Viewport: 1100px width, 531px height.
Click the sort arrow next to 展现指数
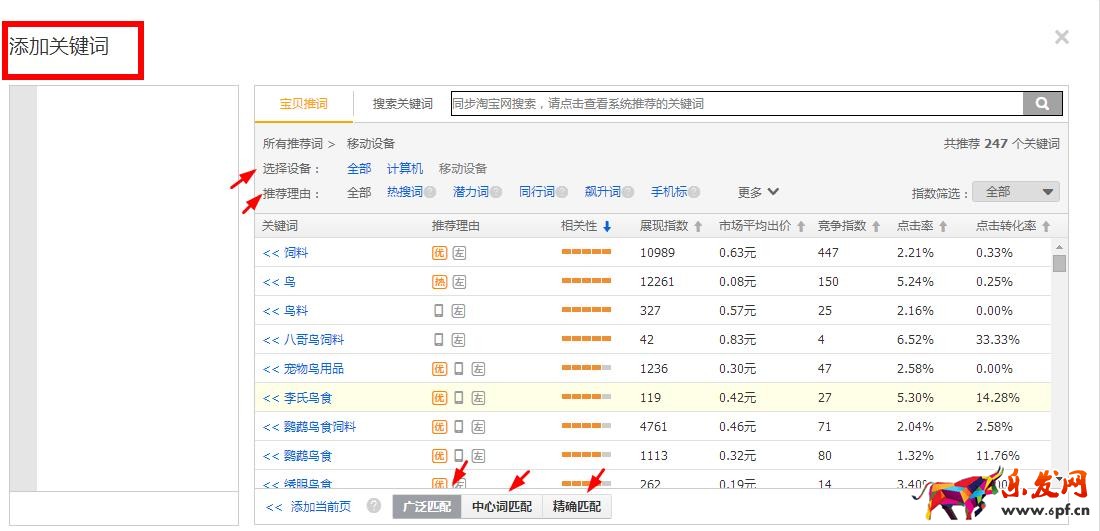point(698,227)
